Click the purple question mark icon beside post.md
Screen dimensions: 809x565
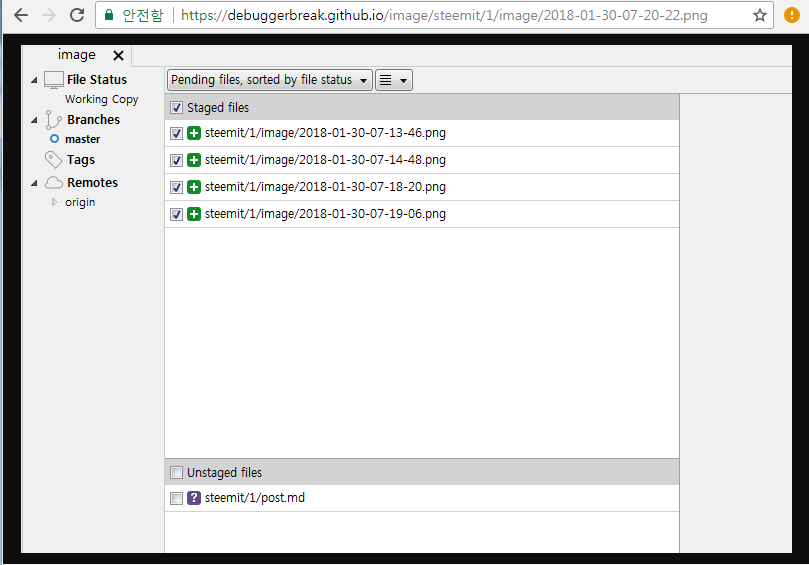(194, 498)
